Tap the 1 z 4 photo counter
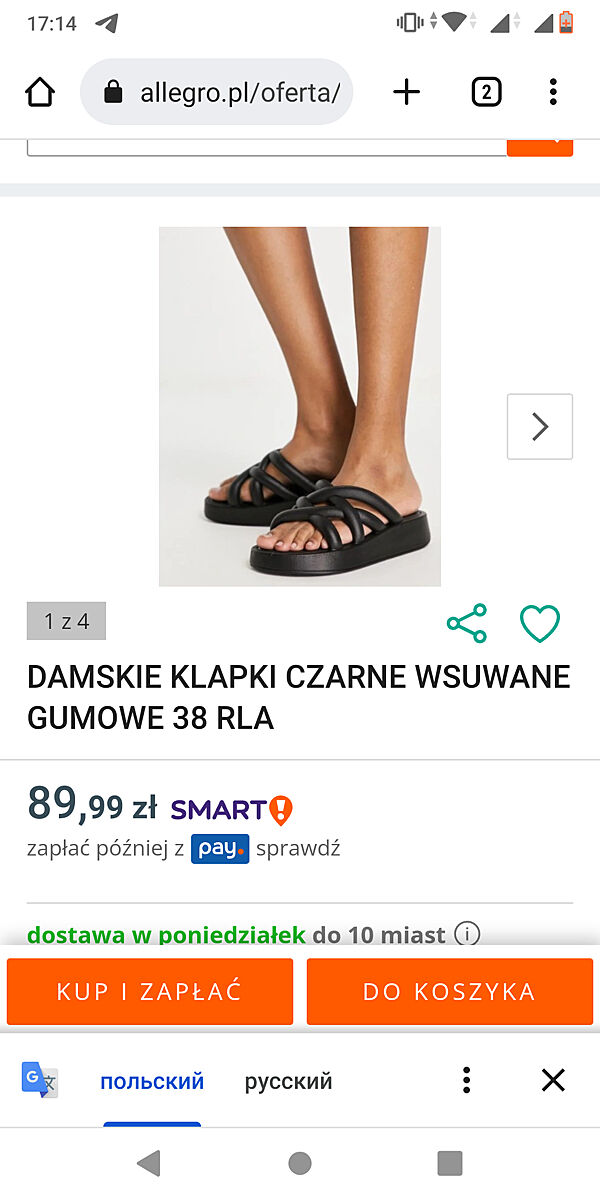Screen dimensions: 600x1200 pos(66,621)
